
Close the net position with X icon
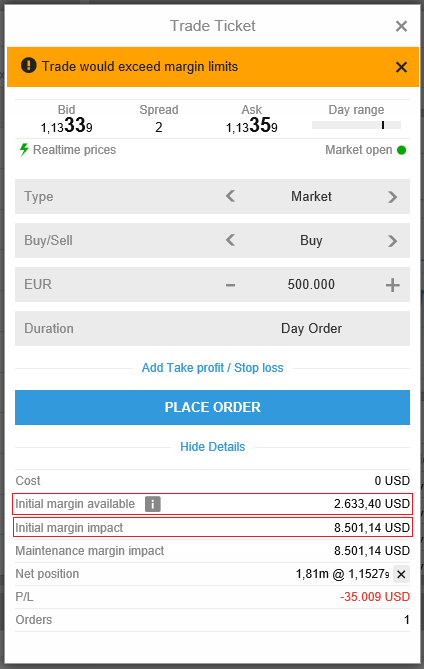[401, 574]
